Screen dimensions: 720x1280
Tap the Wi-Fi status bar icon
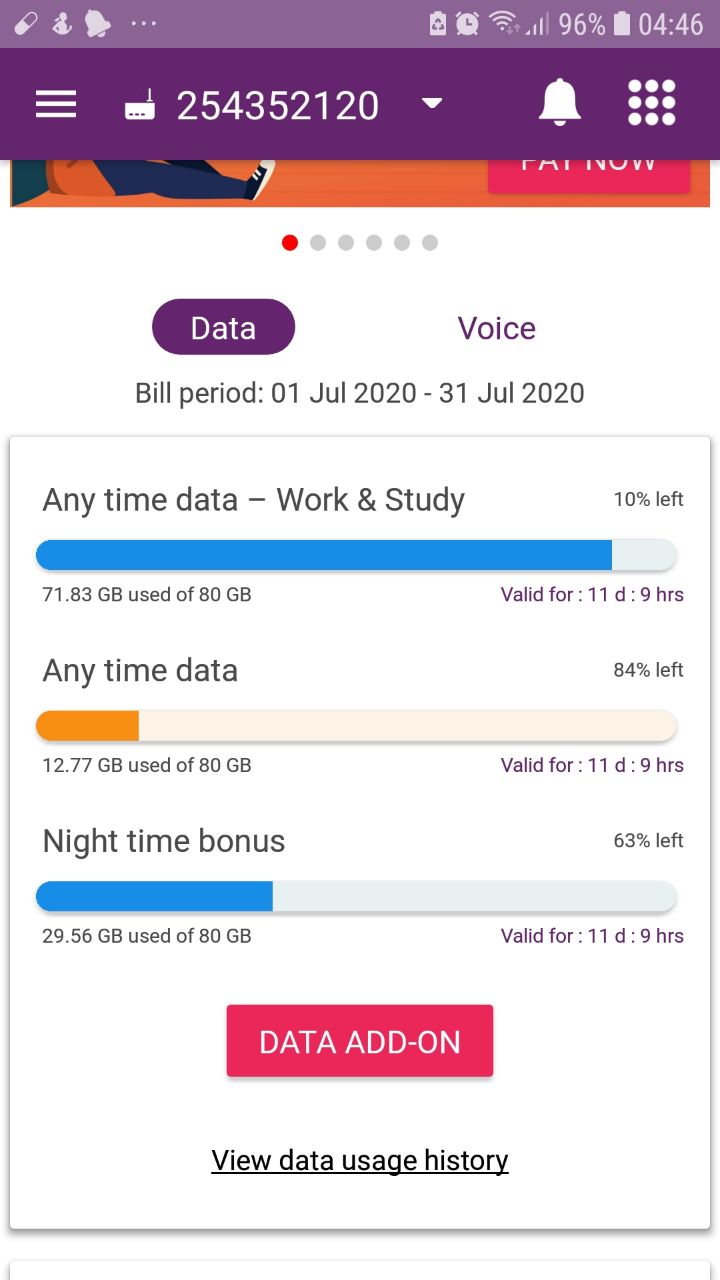point(503,24)
